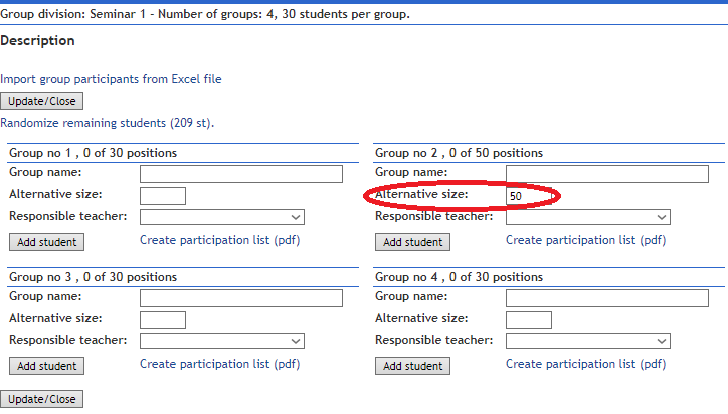Focus Group no 3 name field
This screenshot has height=414, width=728.
point(241,298)
